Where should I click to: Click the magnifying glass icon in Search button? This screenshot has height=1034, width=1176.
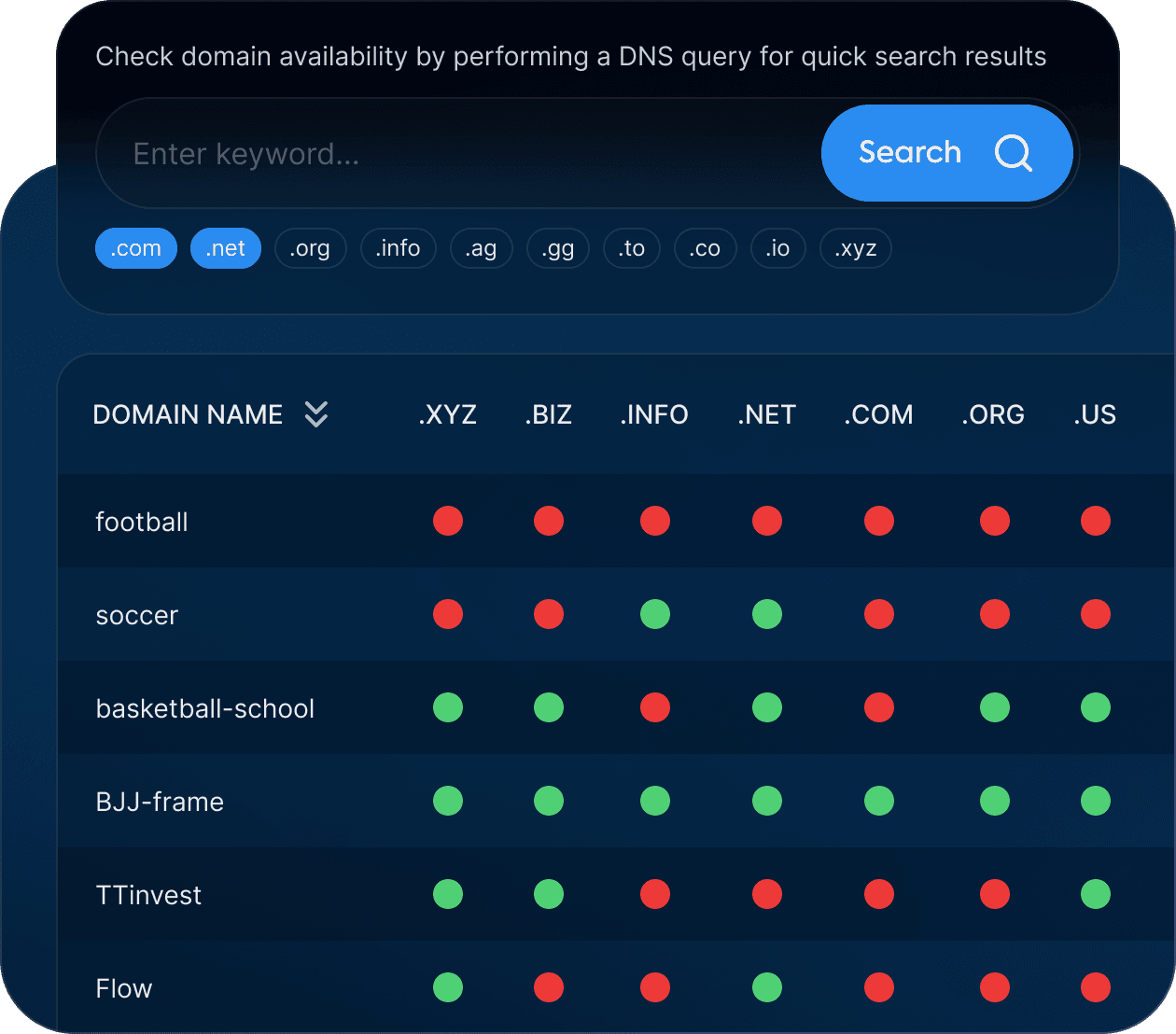tap(1014, 153)
